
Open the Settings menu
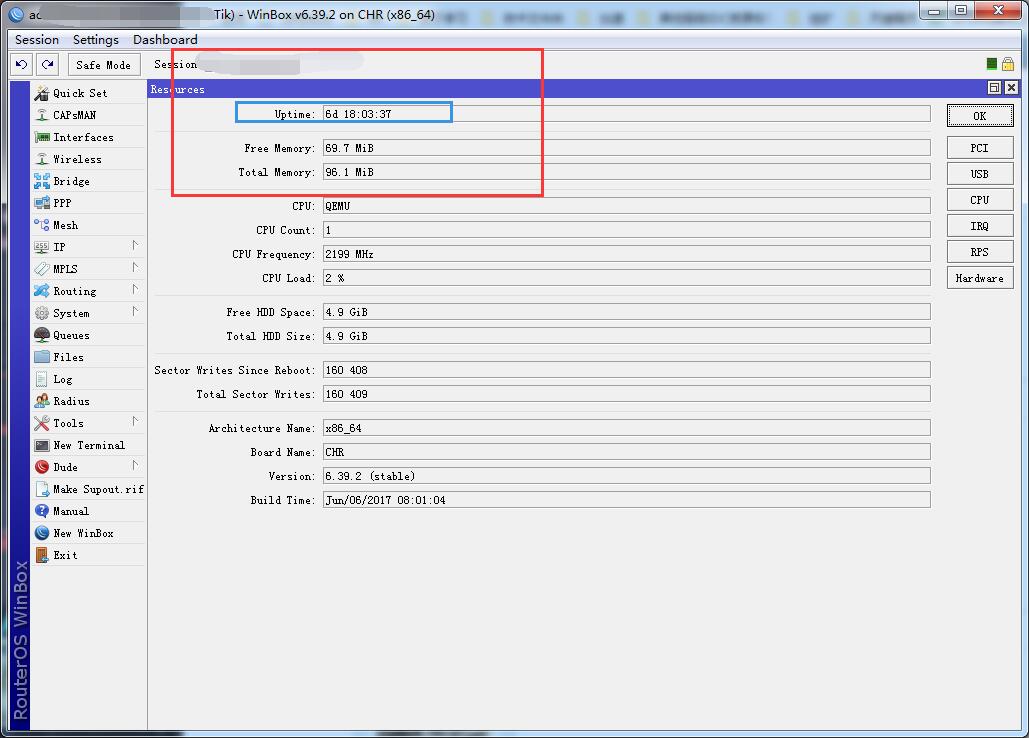click(96, 40)
